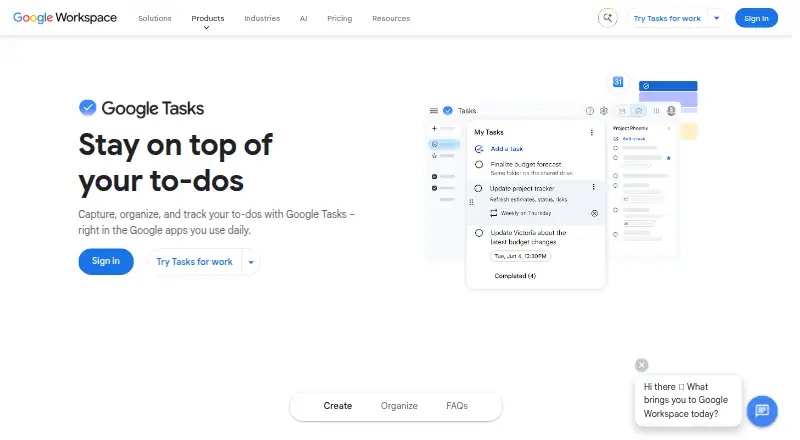This screenshot has width=800, height=440.
Task: Remove the Weekly on Thursday recurrence with the X icon
Action: [x=594, y=213]
